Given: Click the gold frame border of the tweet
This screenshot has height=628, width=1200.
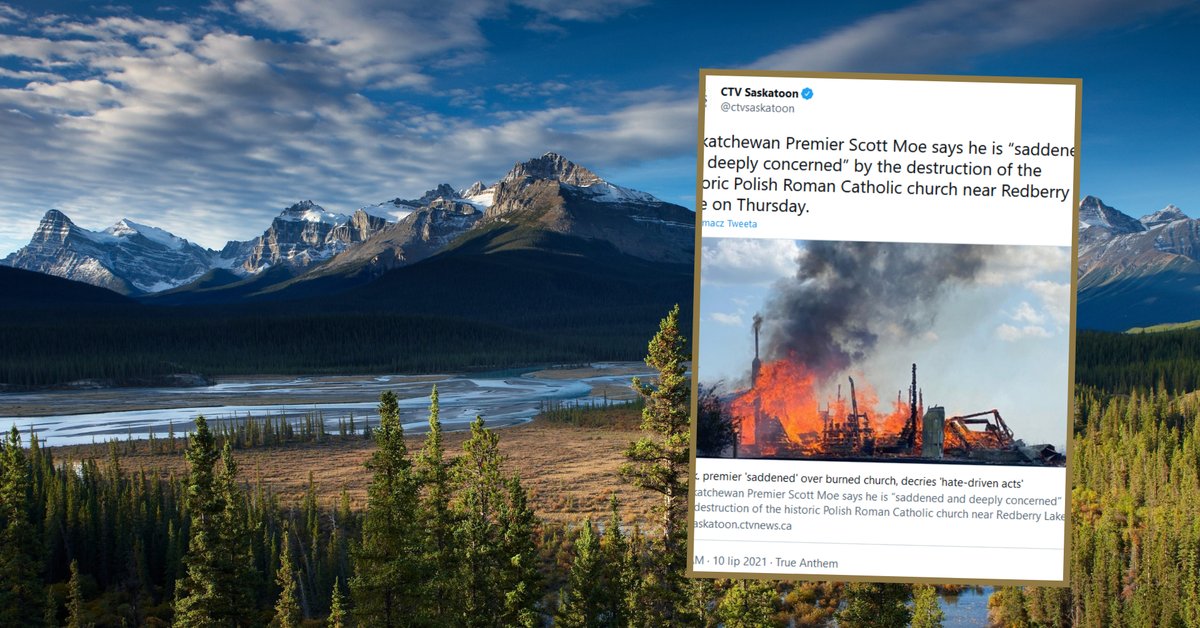Looking at the screenshot, I should [x=1072, y=330].
